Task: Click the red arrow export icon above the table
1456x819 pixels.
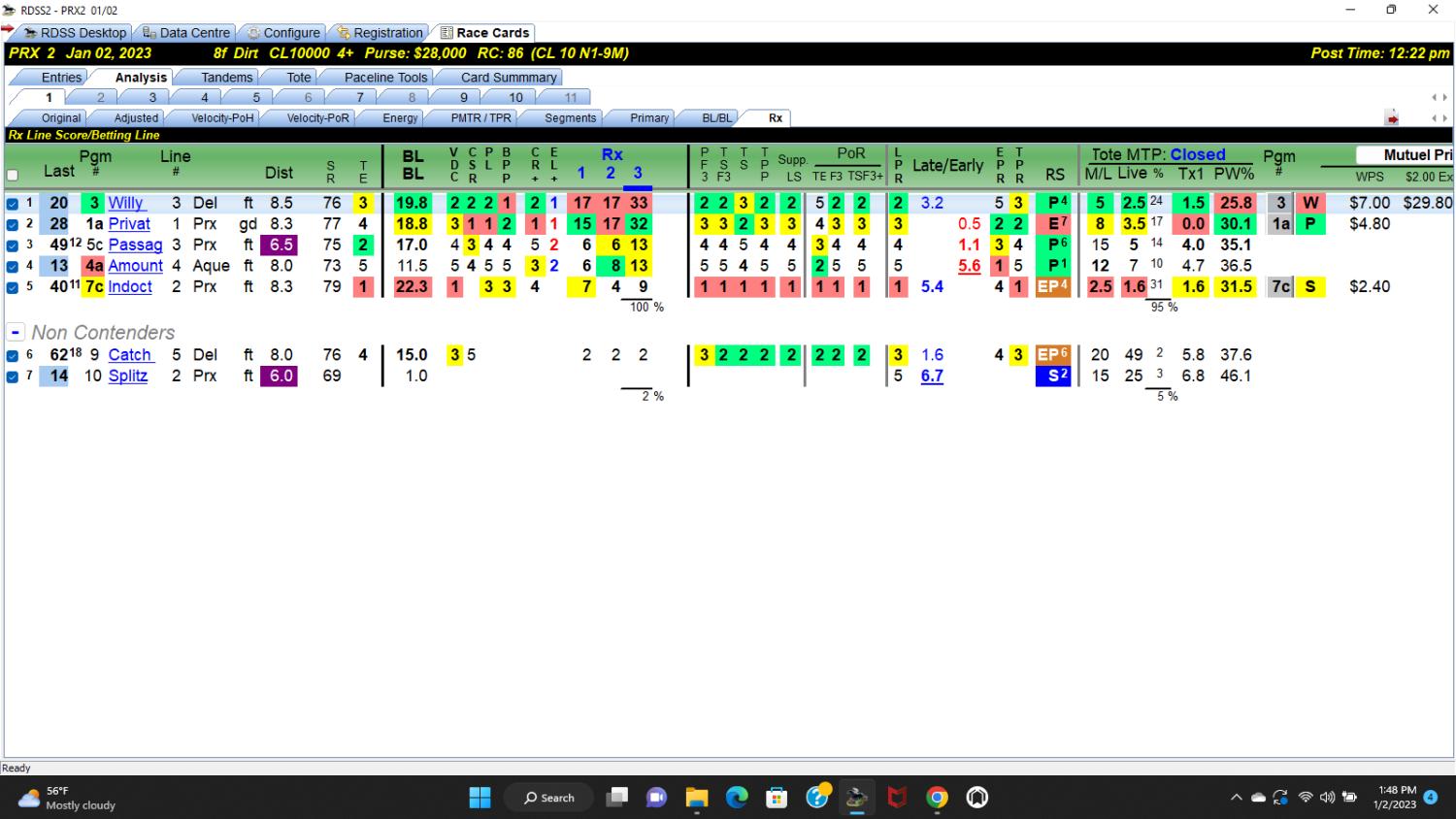Action: [x=1392, y=118]
